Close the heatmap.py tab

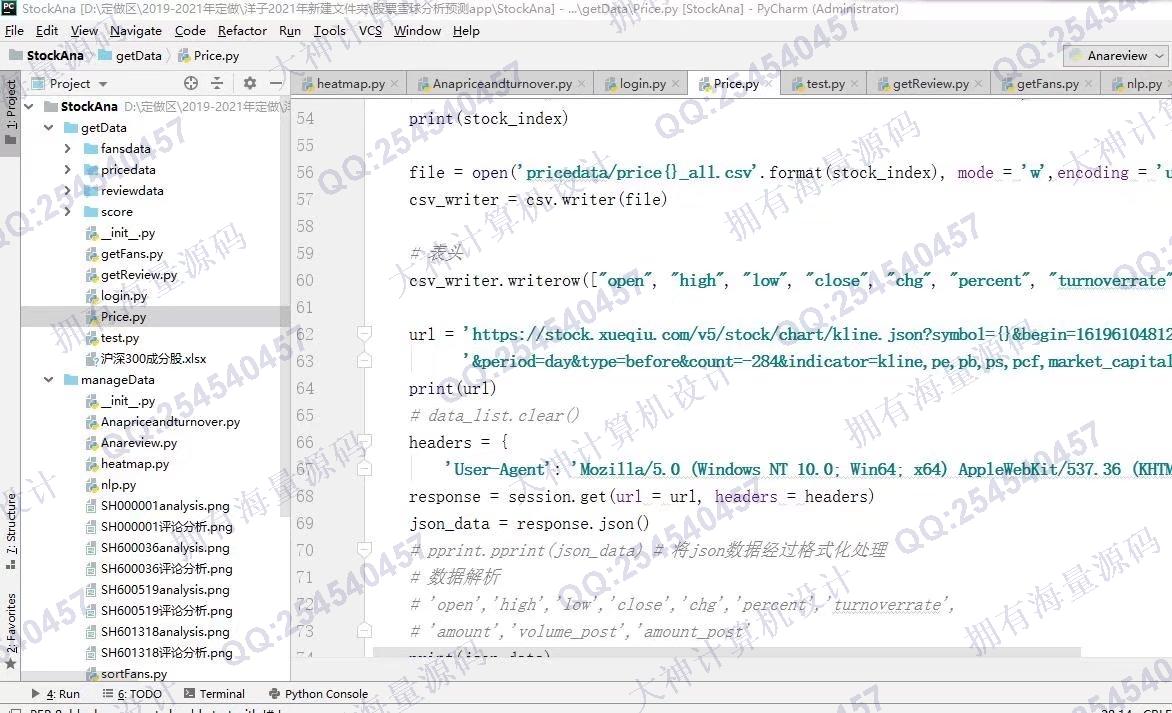tap(394, 84)
